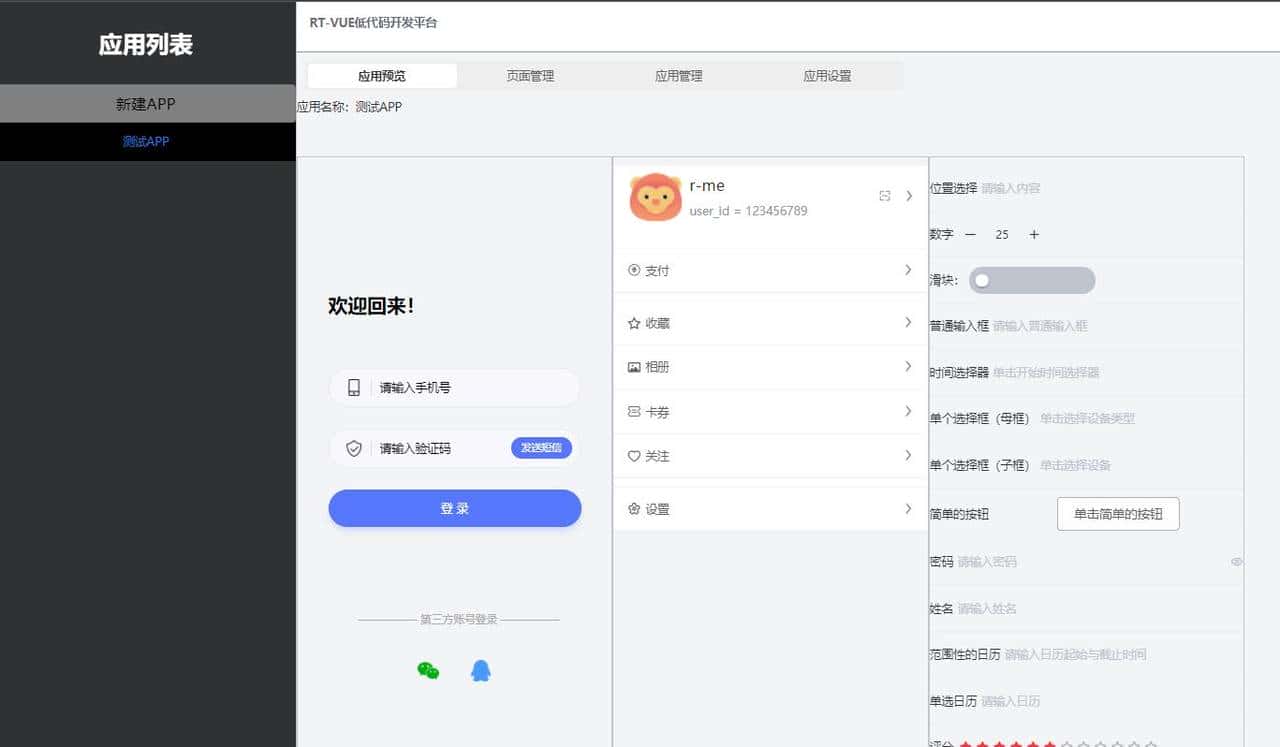The width and height of the screenshot is (1280, 747).
Task: Click the 卡券 coupon icon
Action: click(x=633, y=411)
